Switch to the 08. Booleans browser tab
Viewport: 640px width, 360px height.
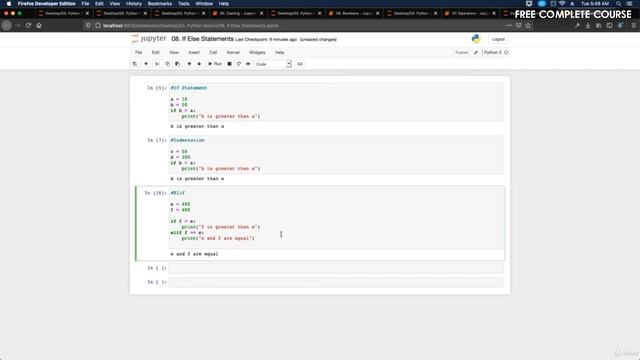tap(353, 13)
